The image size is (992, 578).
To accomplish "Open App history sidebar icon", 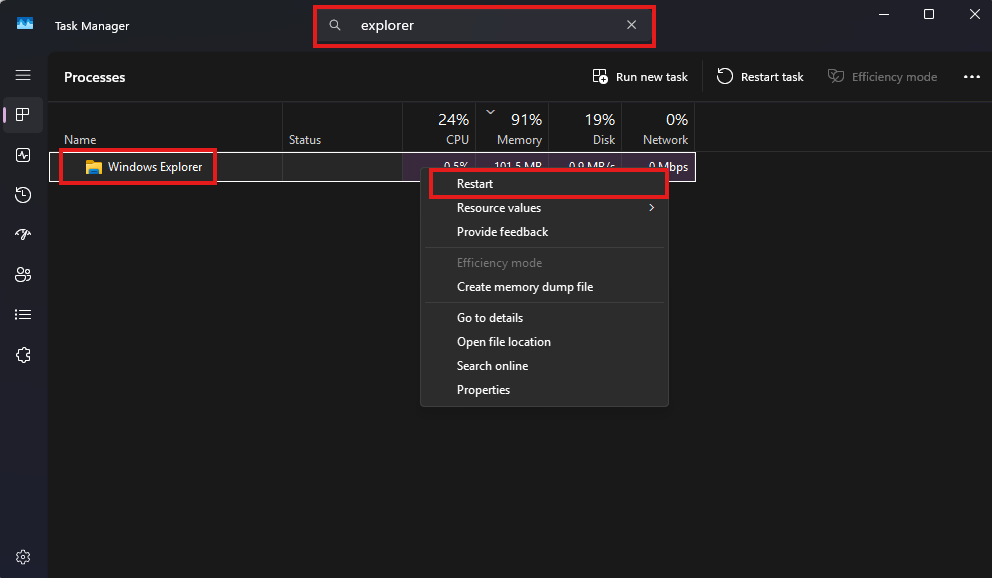I will pos(23,195).
